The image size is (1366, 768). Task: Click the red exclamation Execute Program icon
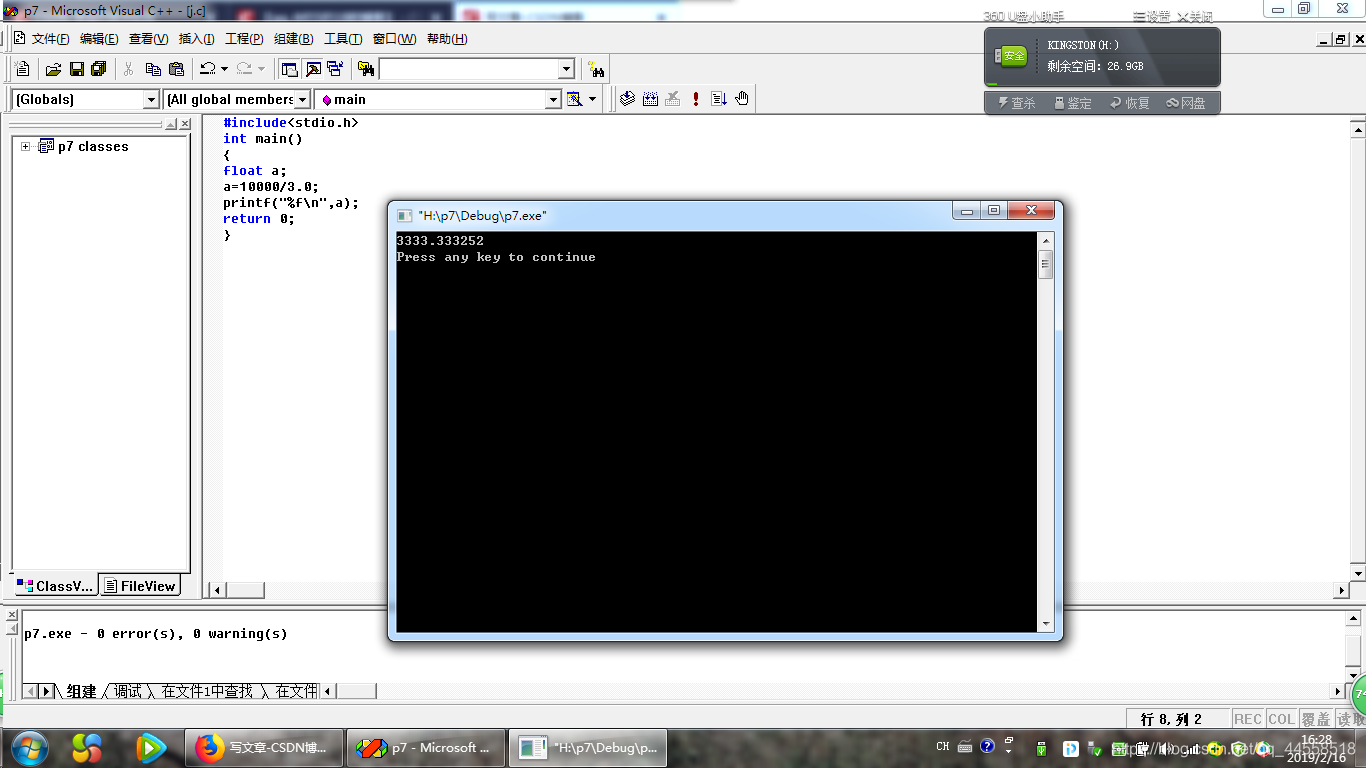[x=696, y=99]
